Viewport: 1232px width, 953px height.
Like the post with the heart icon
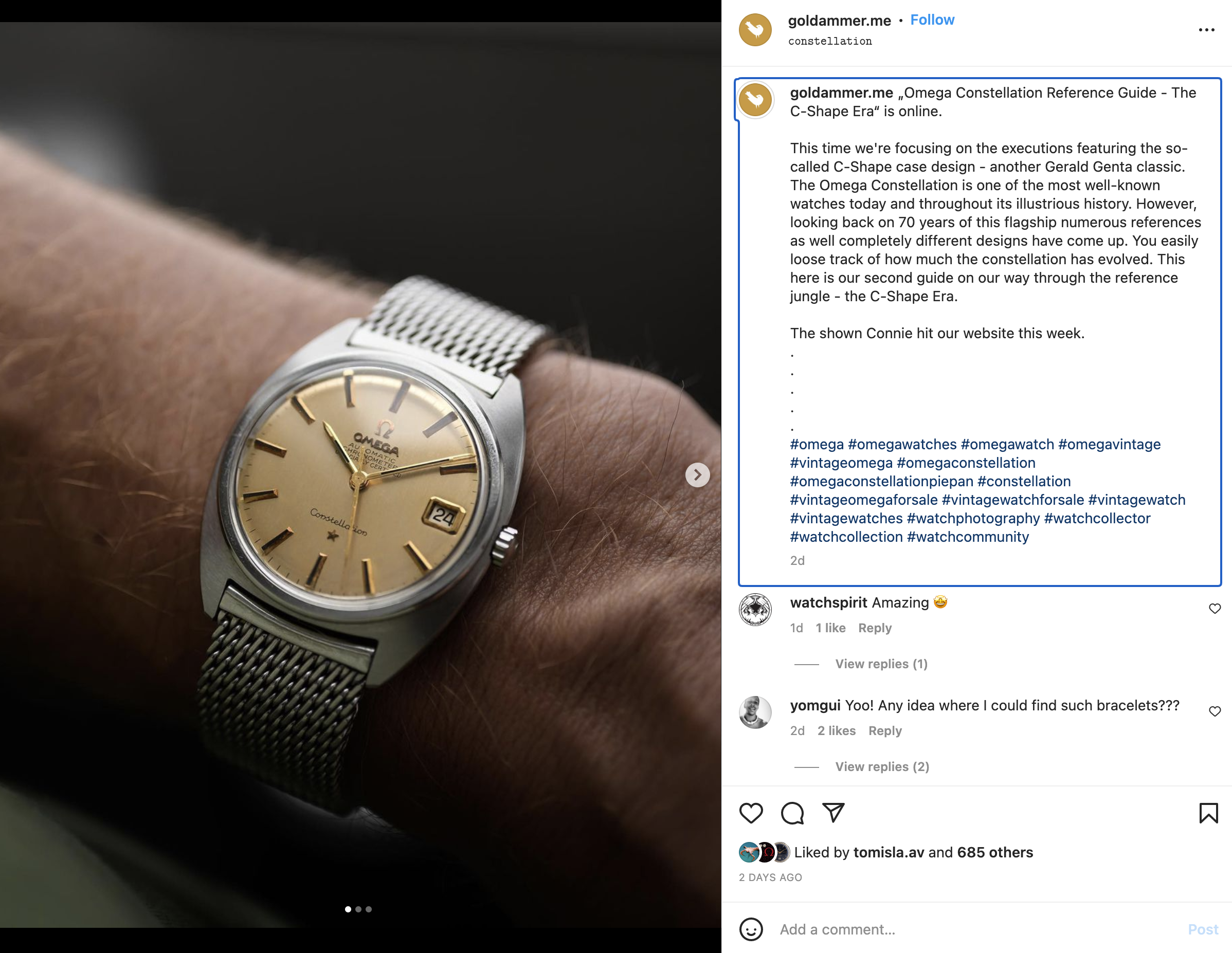point(751,813)
